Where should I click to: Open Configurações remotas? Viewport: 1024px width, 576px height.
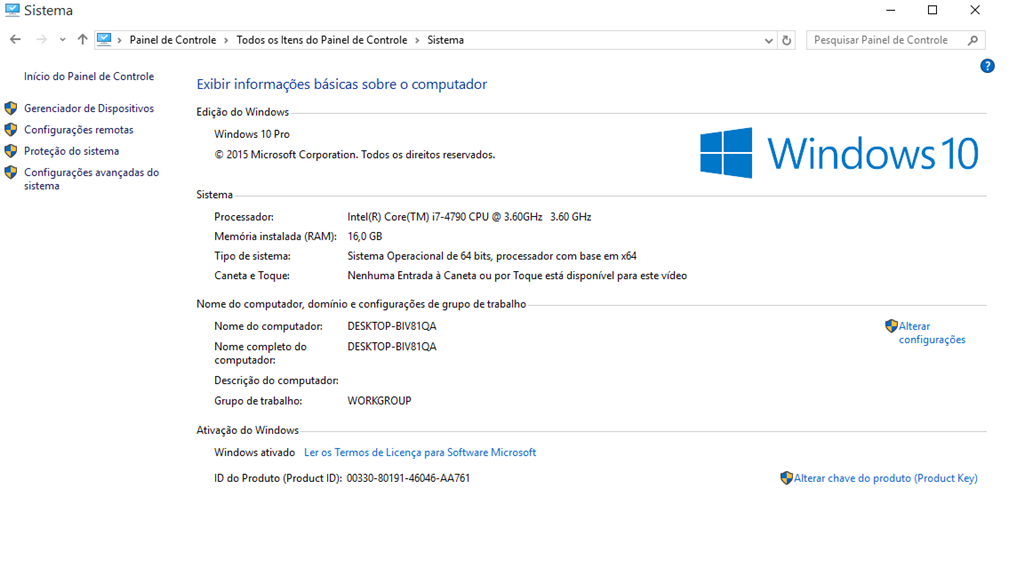(78, 130)
